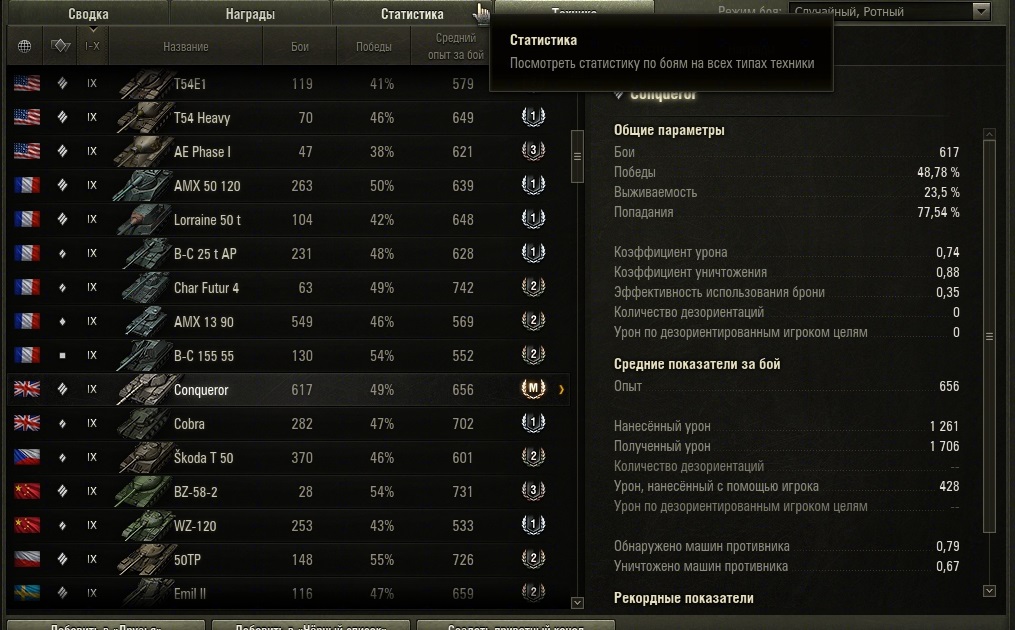Image resolution: width=1015 pixels, height=630 pixels.
Task: Click the UK flag beside Cobra
Action: 27,423
